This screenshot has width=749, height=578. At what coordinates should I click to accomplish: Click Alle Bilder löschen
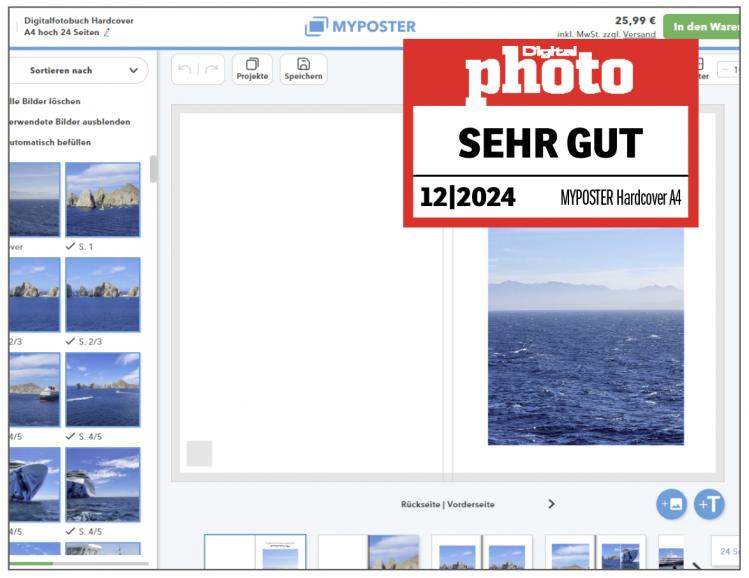(44, 101)
